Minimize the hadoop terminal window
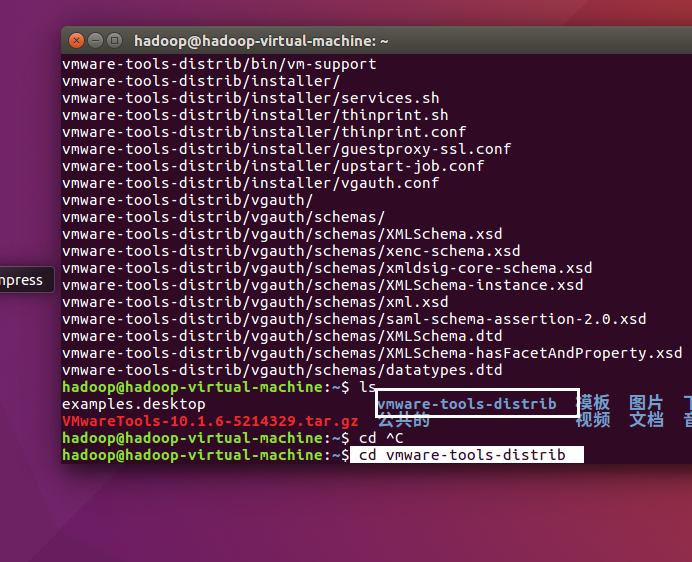 (x=95, y=41)
